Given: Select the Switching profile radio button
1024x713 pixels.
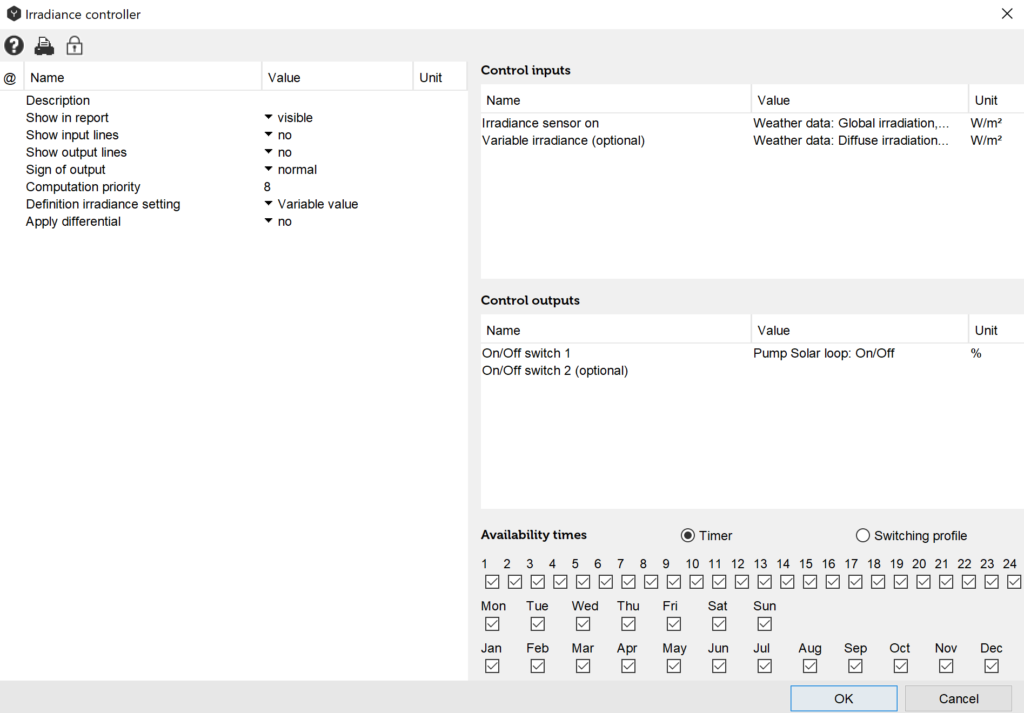Looking at the screenshot, I should [863, 536].
